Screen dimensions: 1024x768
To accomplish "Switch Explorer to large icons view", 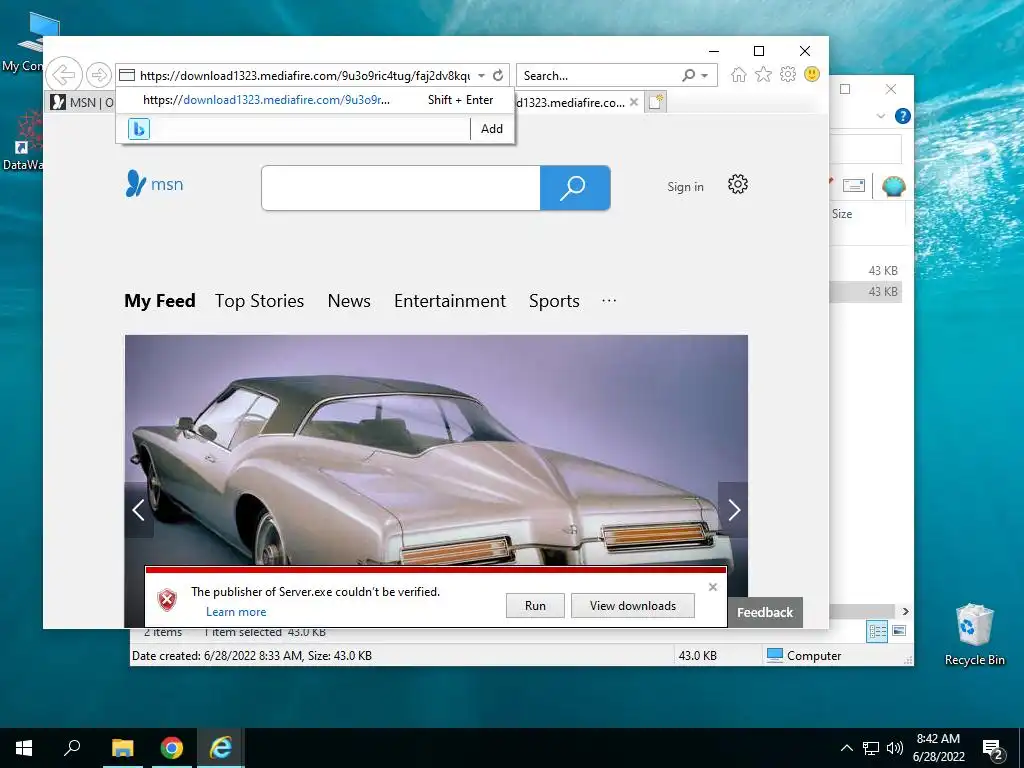I will pos(899,631).
